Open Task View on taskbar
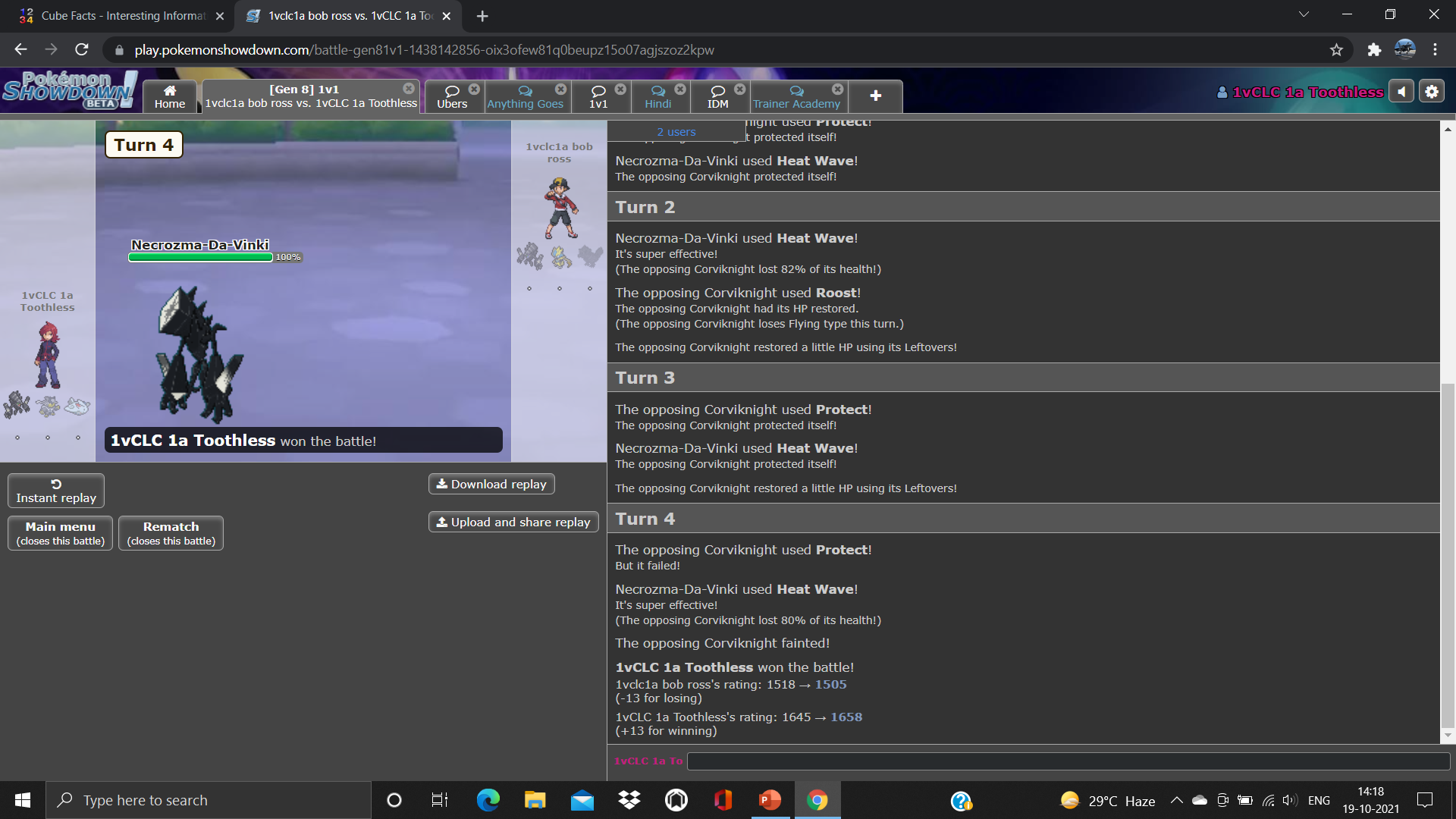The width and height of the screenshot is (1456, 819). [x=440, y=800]
